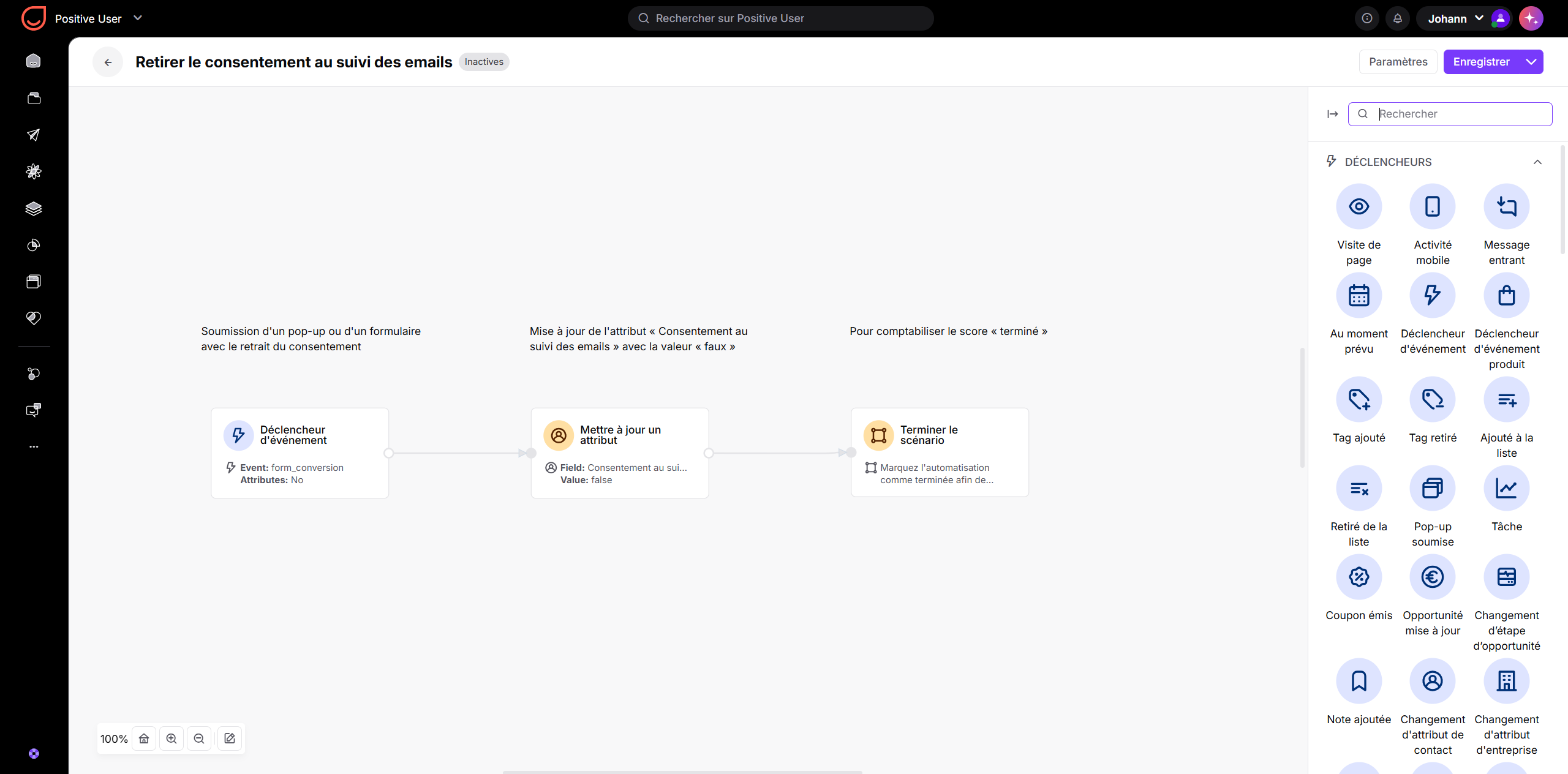Launch the AI sparkle assistant button

[x=1531, y=18]
